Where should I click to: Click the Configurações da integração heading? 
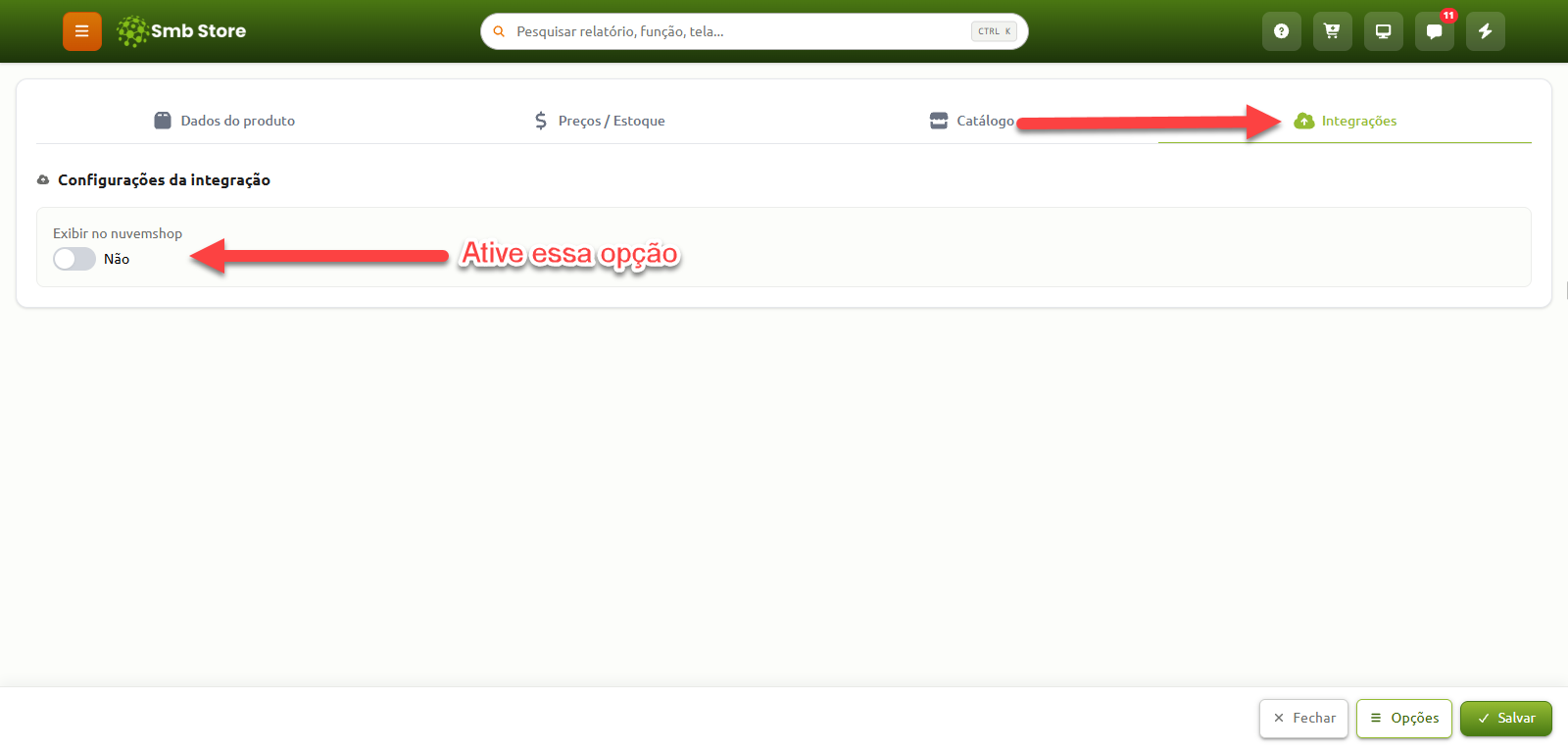(164, 180)
